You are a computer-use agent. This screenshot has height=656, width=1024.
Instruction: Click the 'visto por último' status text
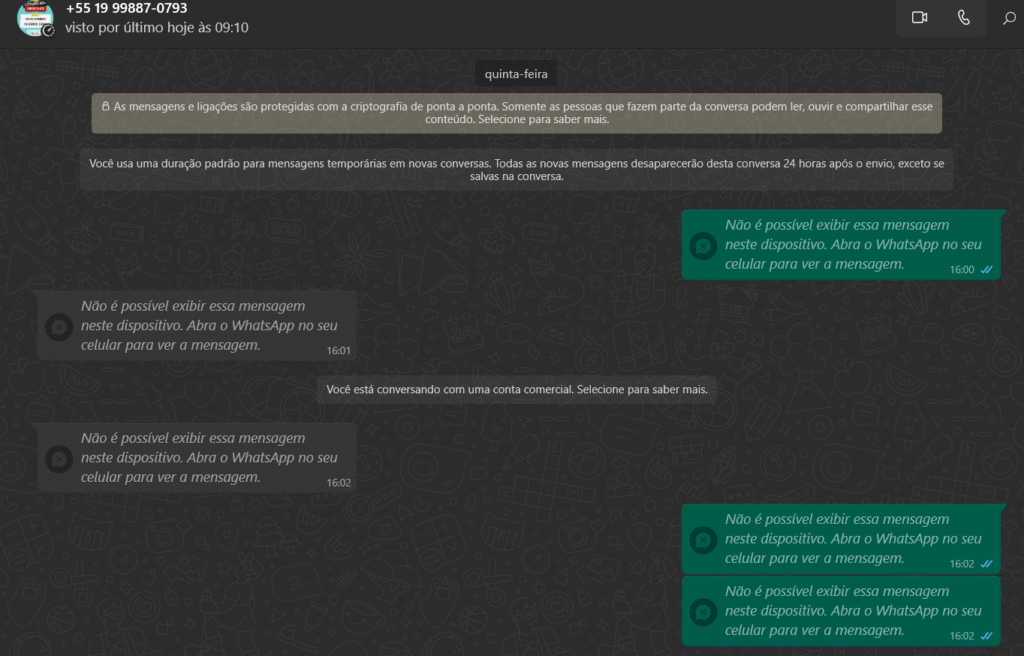(156, 28)
